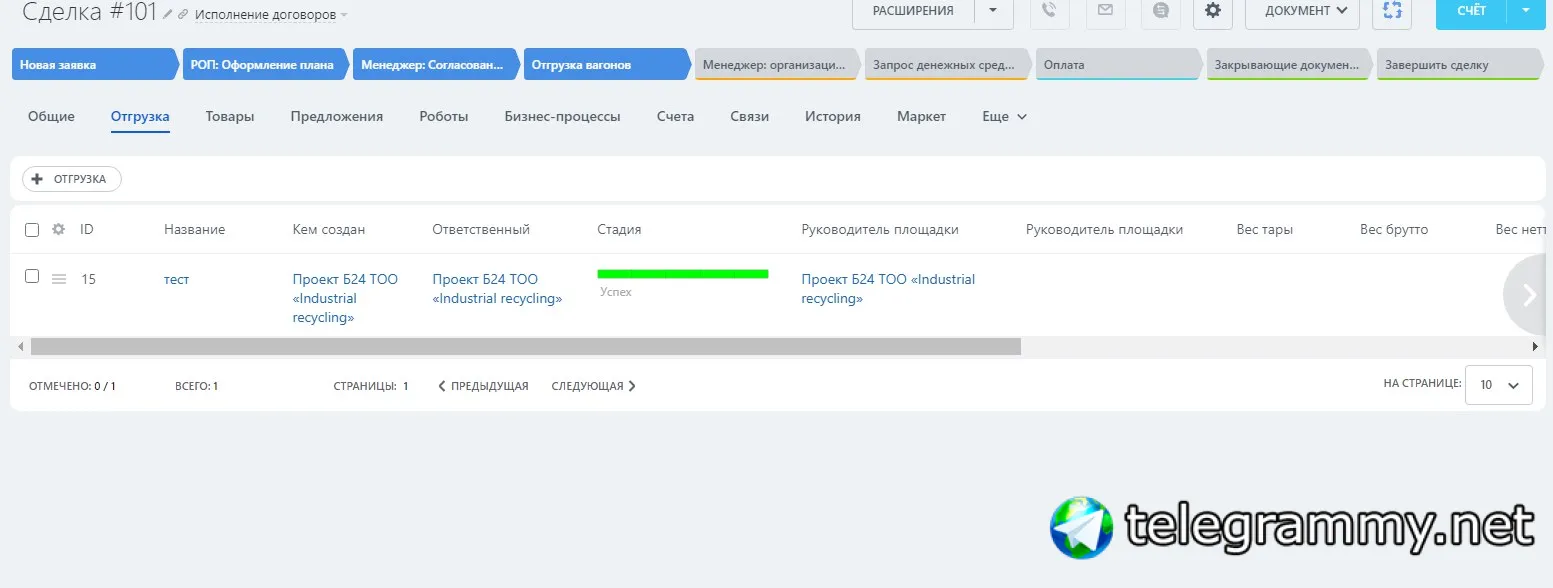Open the Товары tab
1553x588 pixels.
(x=230, y=116)
